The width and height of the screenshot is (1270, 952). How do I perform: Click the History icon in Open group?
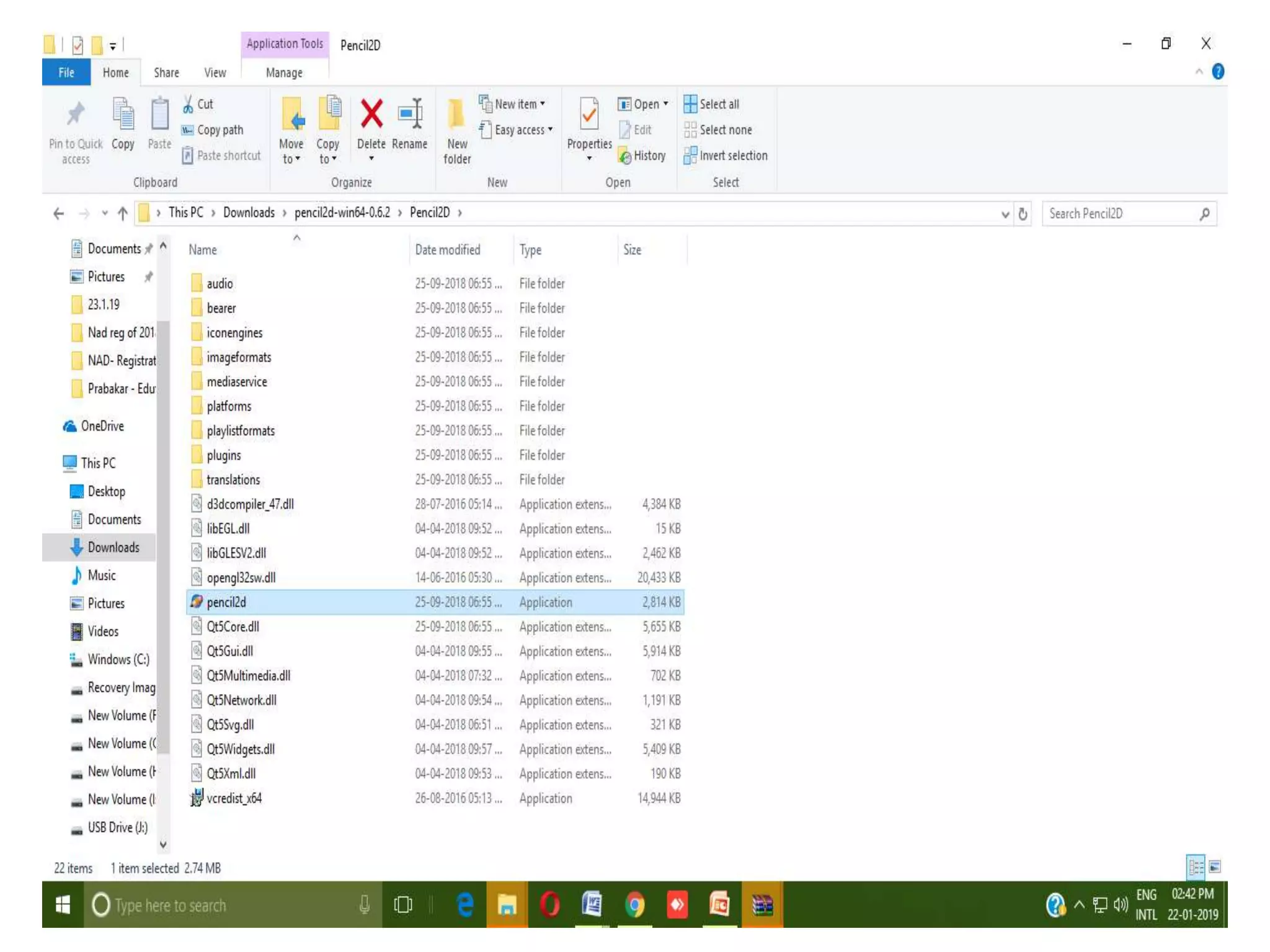[x=625, y=156]
